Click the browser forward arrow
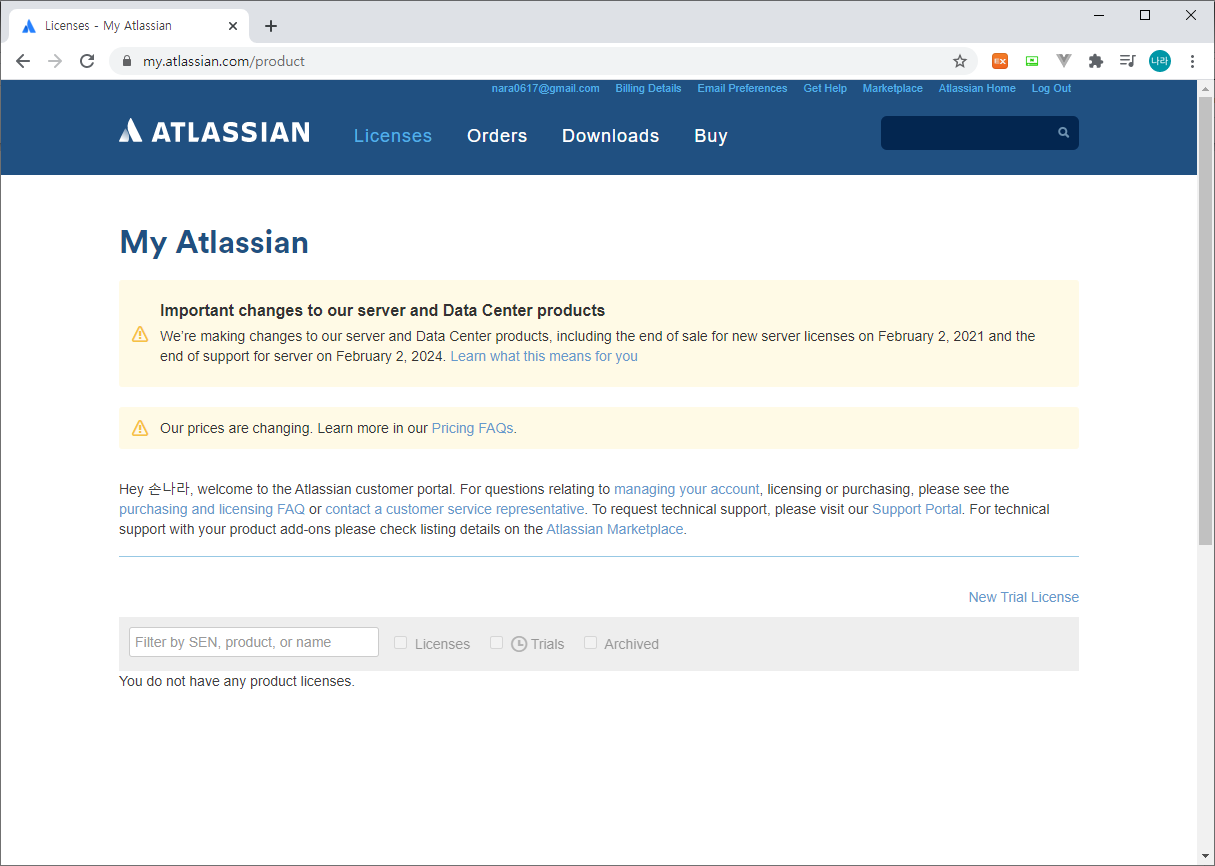 click(55, 61)
